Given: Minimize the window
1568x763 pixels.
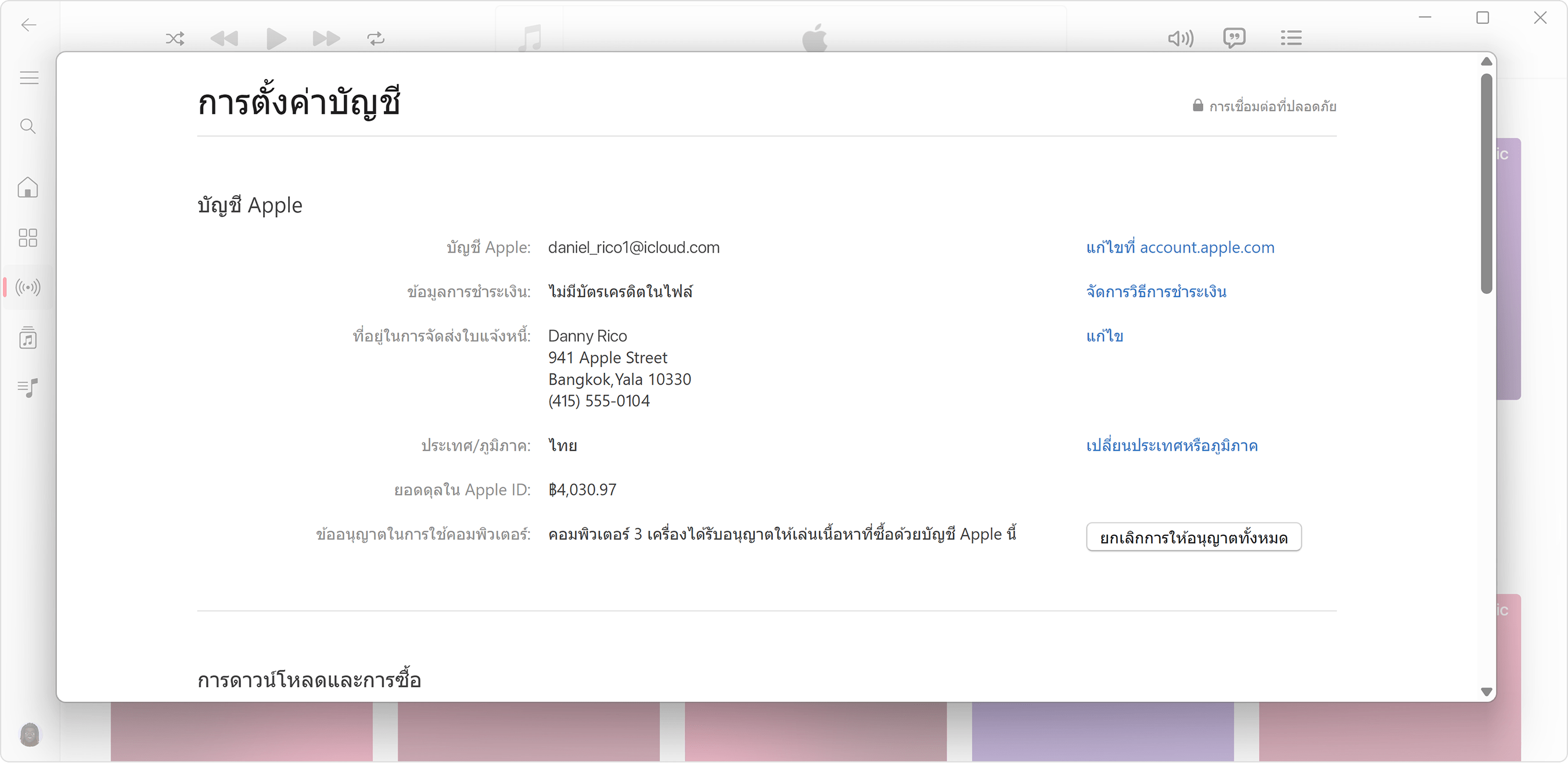Looking at the screenshot, I should tap(1425, 17).
